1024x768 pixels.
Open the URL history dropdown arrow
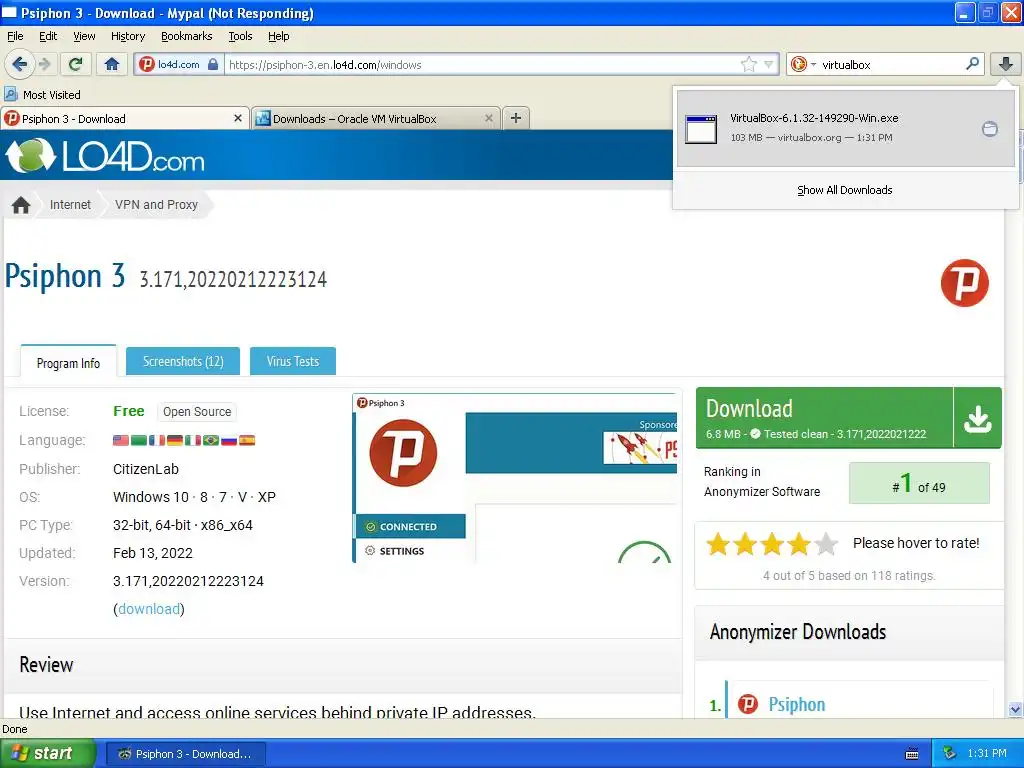pos(769,64)
